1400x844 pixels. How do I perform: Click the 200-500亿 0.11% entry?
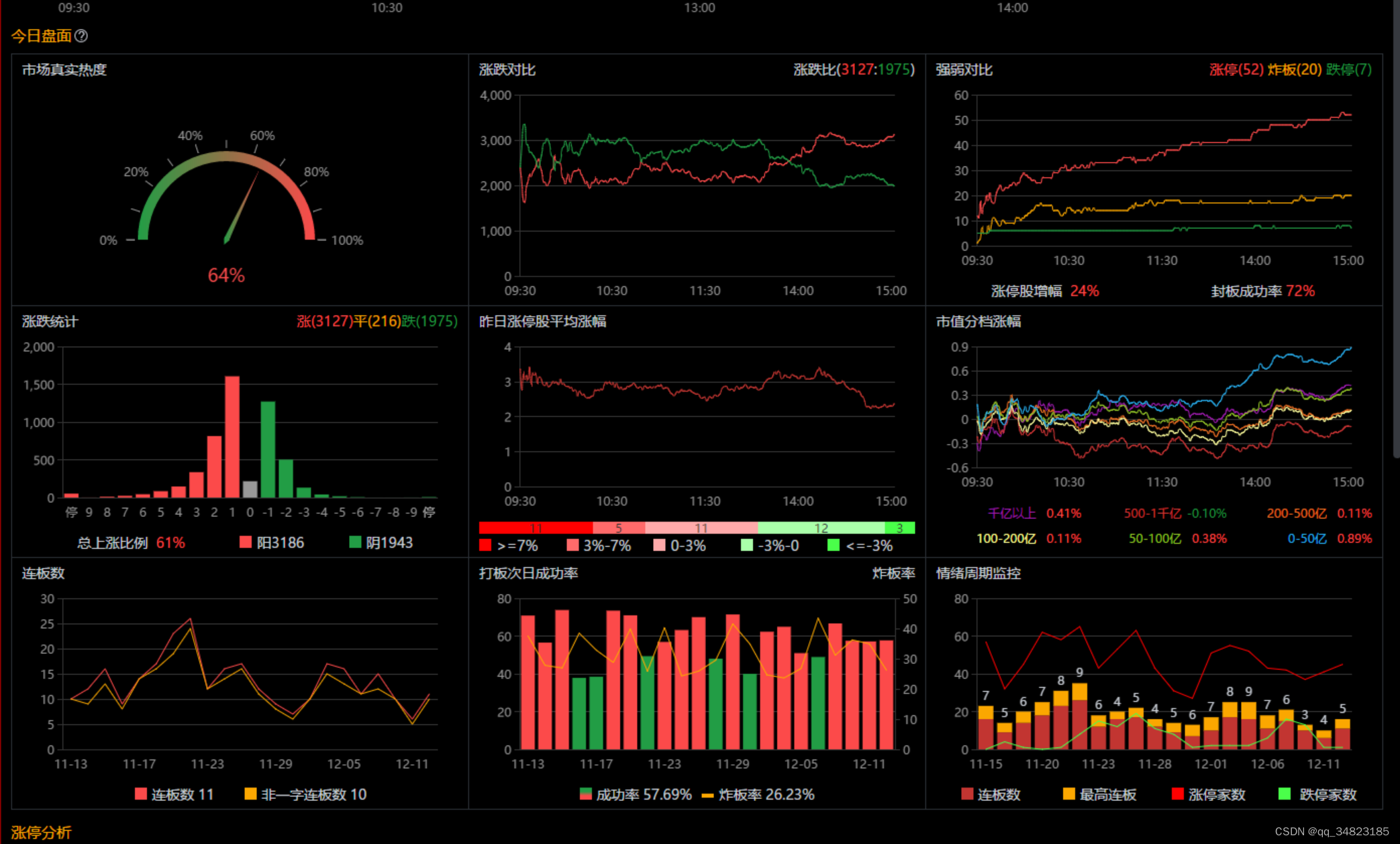click(x=1319, y=513)
